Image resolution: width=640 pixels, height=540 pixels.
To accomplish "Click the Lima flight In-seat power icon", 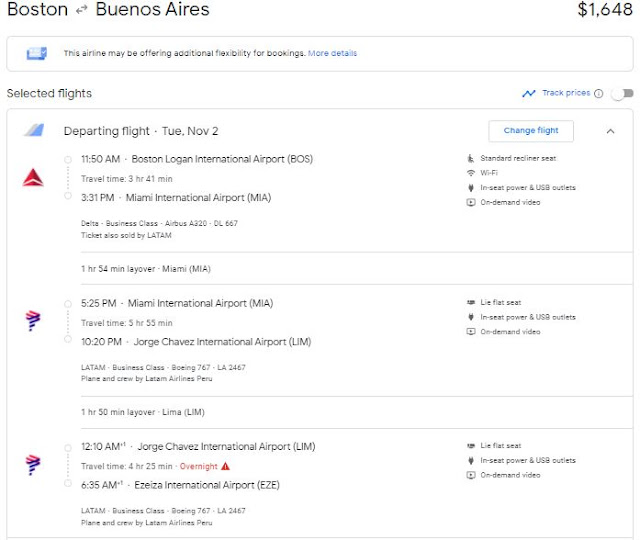I will 471,461.
